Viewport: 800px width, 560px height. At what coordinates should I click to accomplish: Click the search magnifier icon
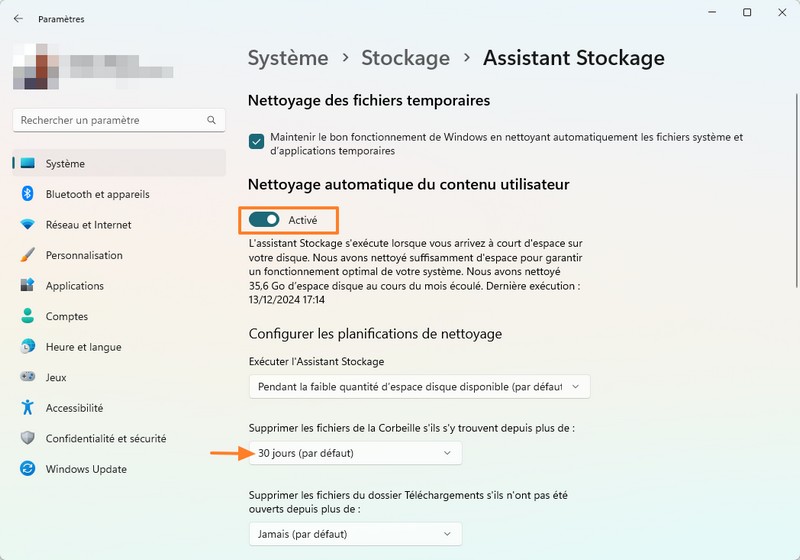tap(211, 120)
